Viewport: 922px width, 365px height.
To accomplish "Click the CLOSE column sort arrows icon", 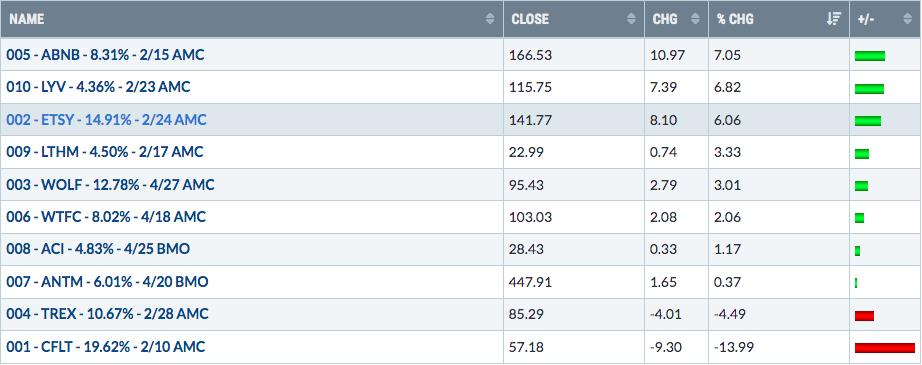I will [631, 19].
